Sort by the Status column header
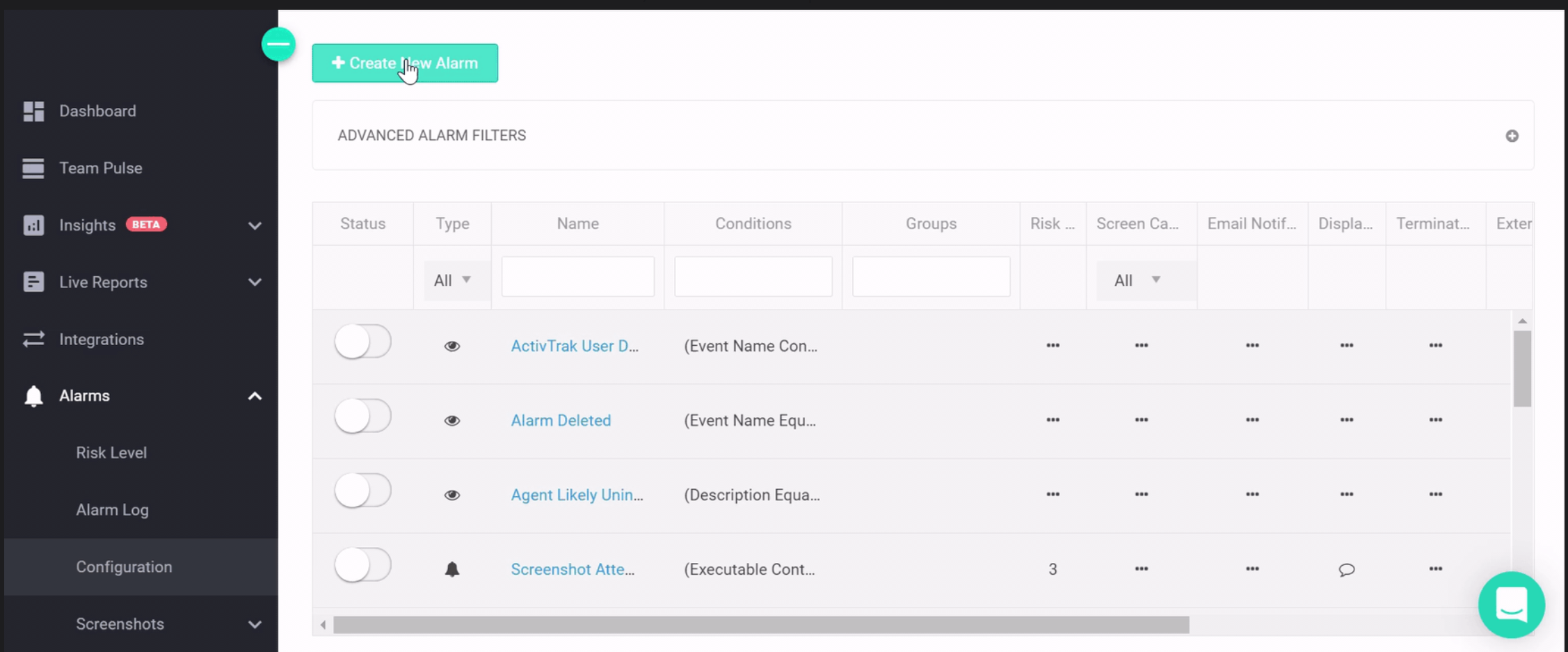 362,223
